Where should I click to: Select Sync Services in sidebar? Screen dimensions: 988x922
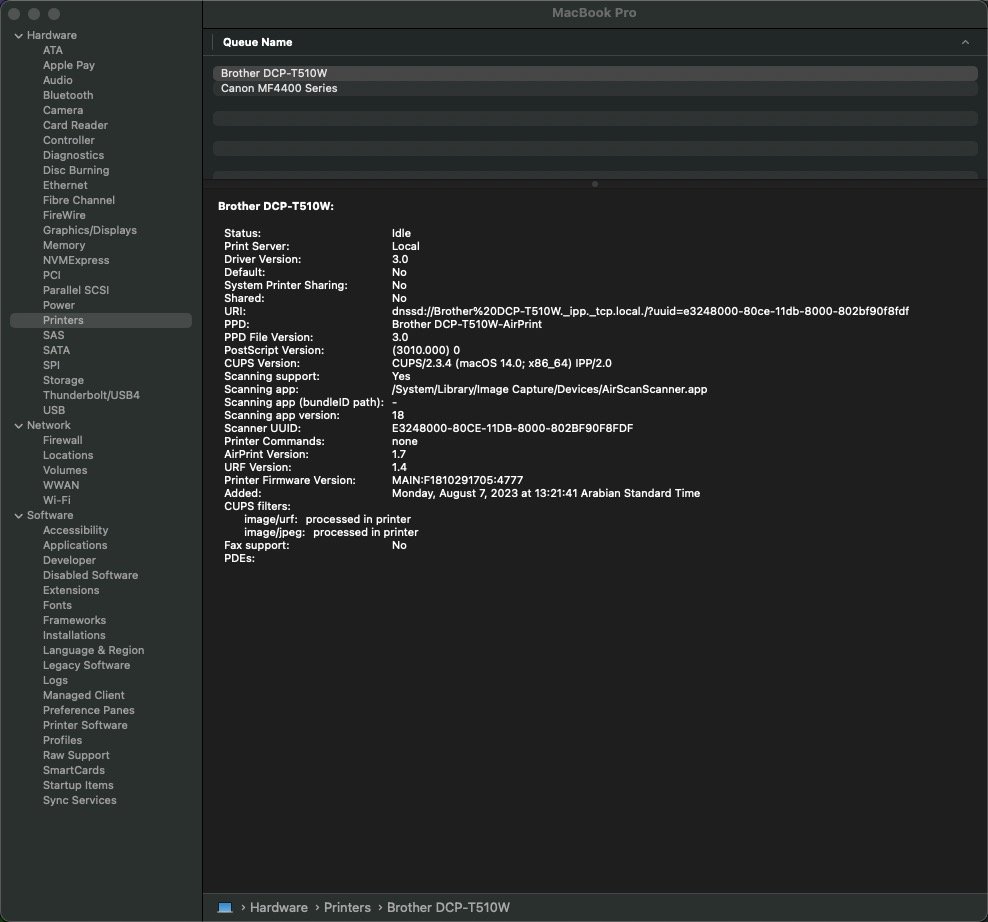[x=79, y=801]
